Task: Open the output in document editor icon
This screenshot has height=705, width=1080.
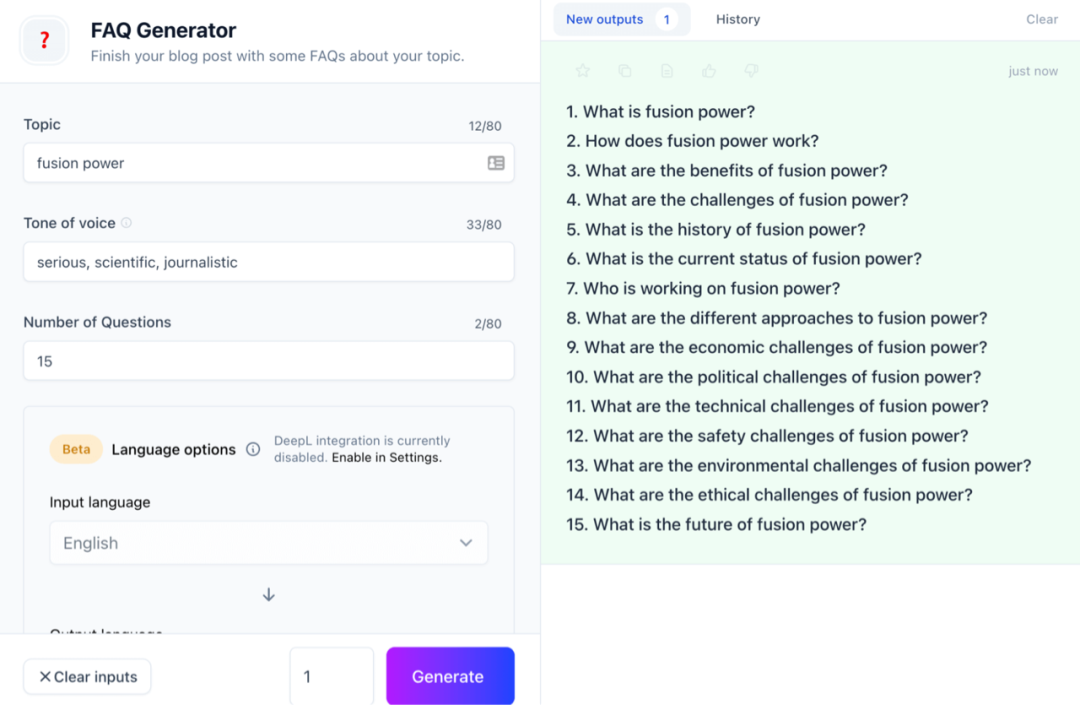Action: (667, 71)
